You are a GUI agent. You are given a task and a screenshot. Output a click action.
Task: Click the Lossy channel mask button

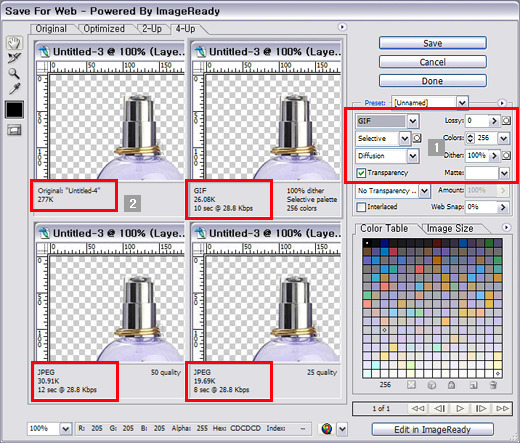point(506,121)
